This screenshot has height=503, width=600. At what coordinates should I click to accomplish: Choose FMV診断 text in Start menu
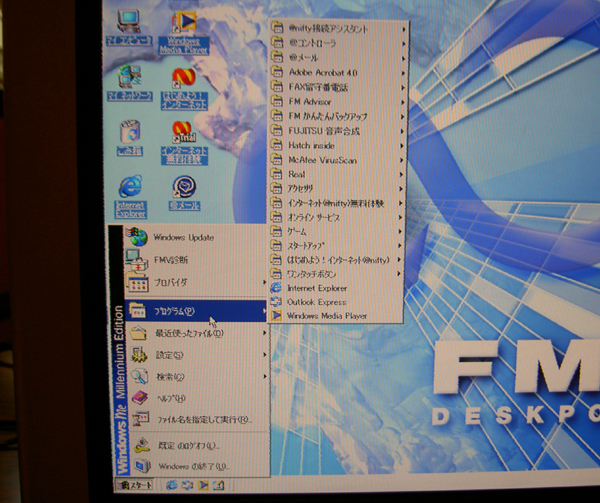(x=171, y=260)
